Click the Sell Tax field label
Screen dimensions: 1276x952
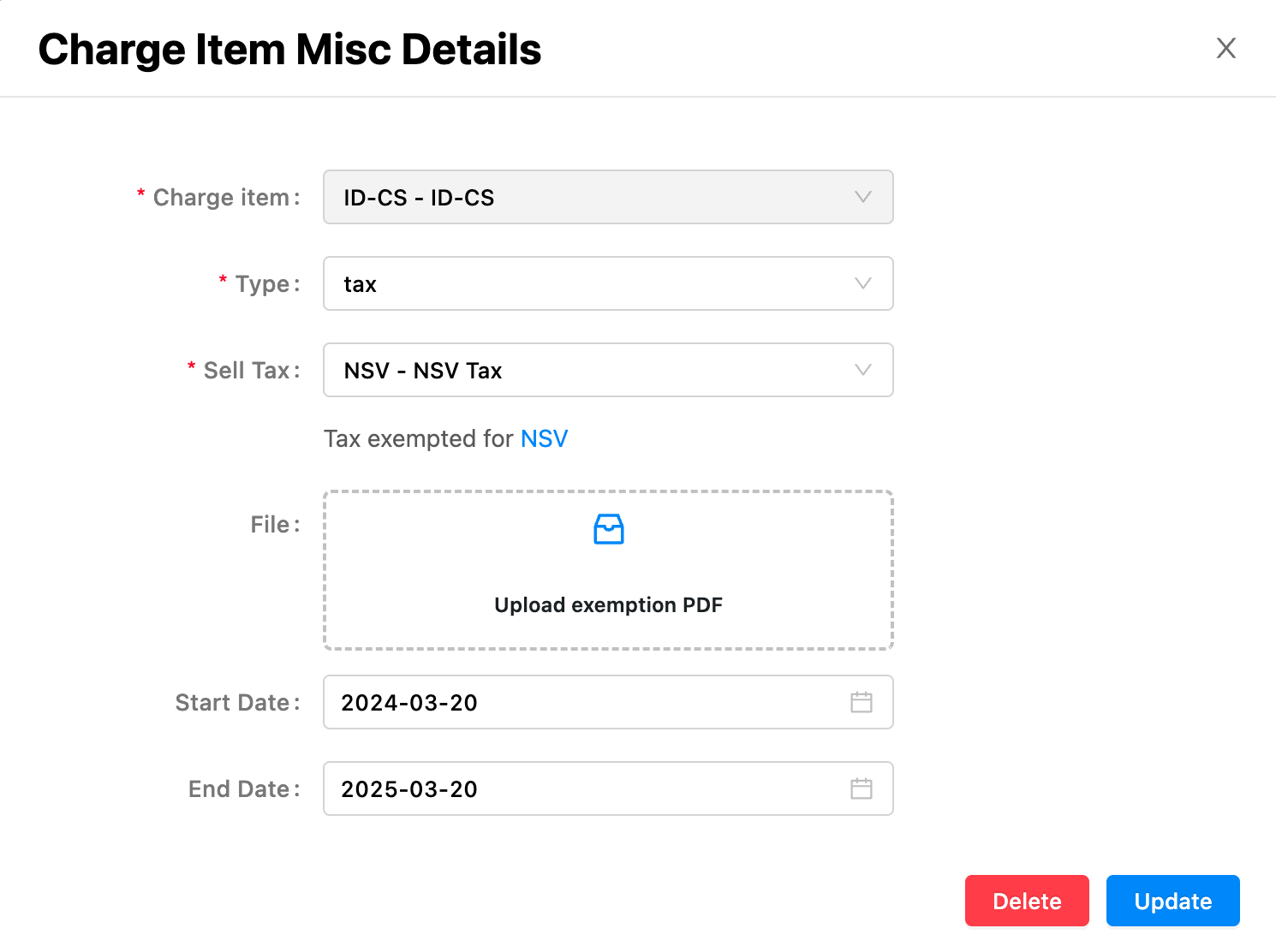pos(247,370)
